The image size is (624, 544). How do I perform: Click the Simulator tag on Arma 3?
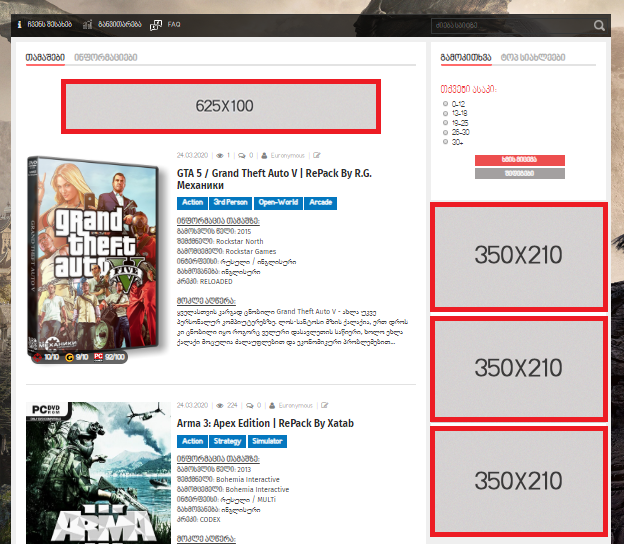point(267,441)
